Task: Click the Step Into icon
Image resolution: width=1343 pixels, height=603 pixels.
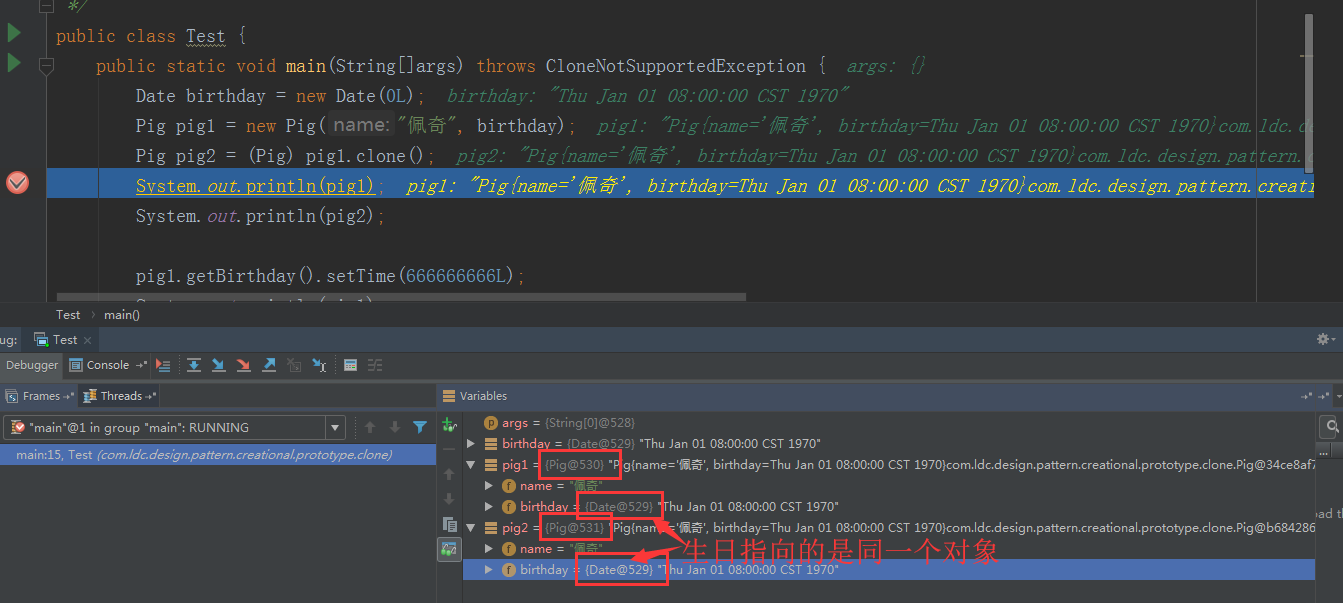Action: tap(219, 365)
